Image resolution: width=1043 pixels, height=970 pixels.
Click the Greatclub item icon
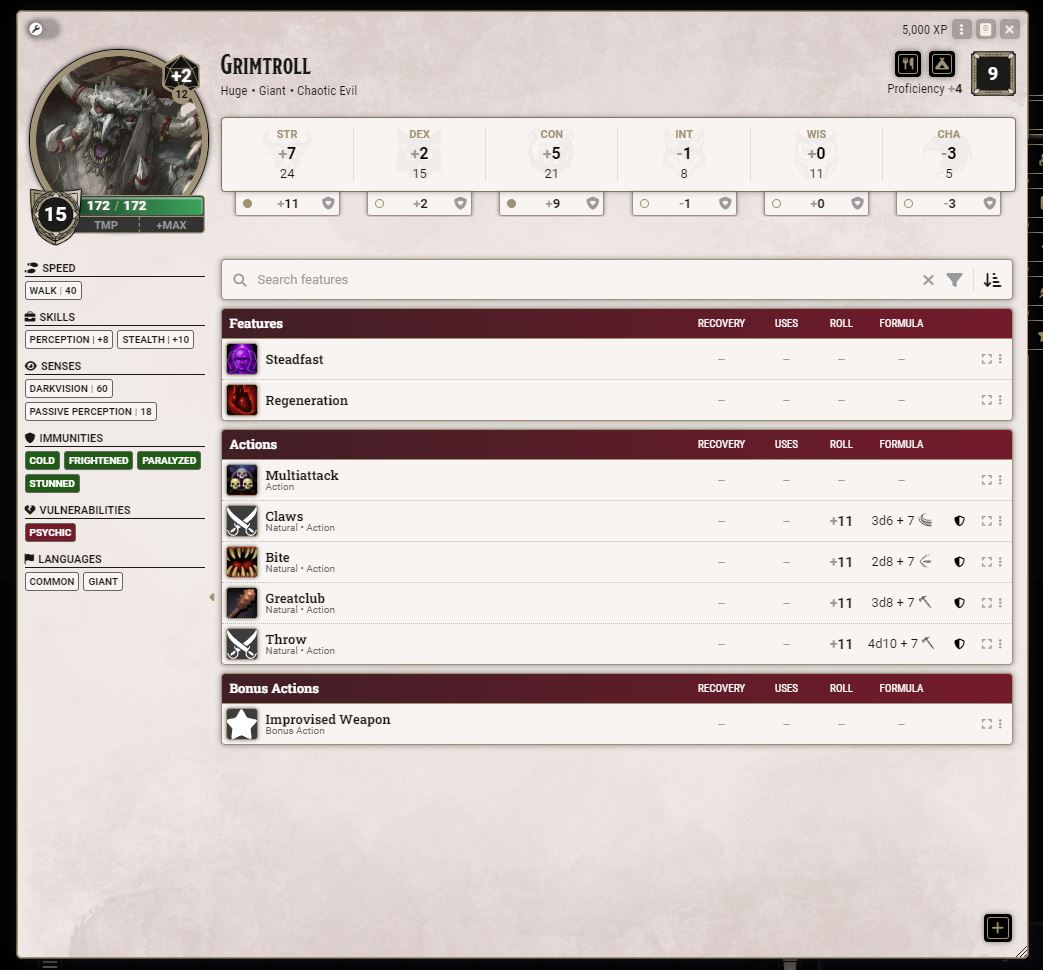[242, 603]
